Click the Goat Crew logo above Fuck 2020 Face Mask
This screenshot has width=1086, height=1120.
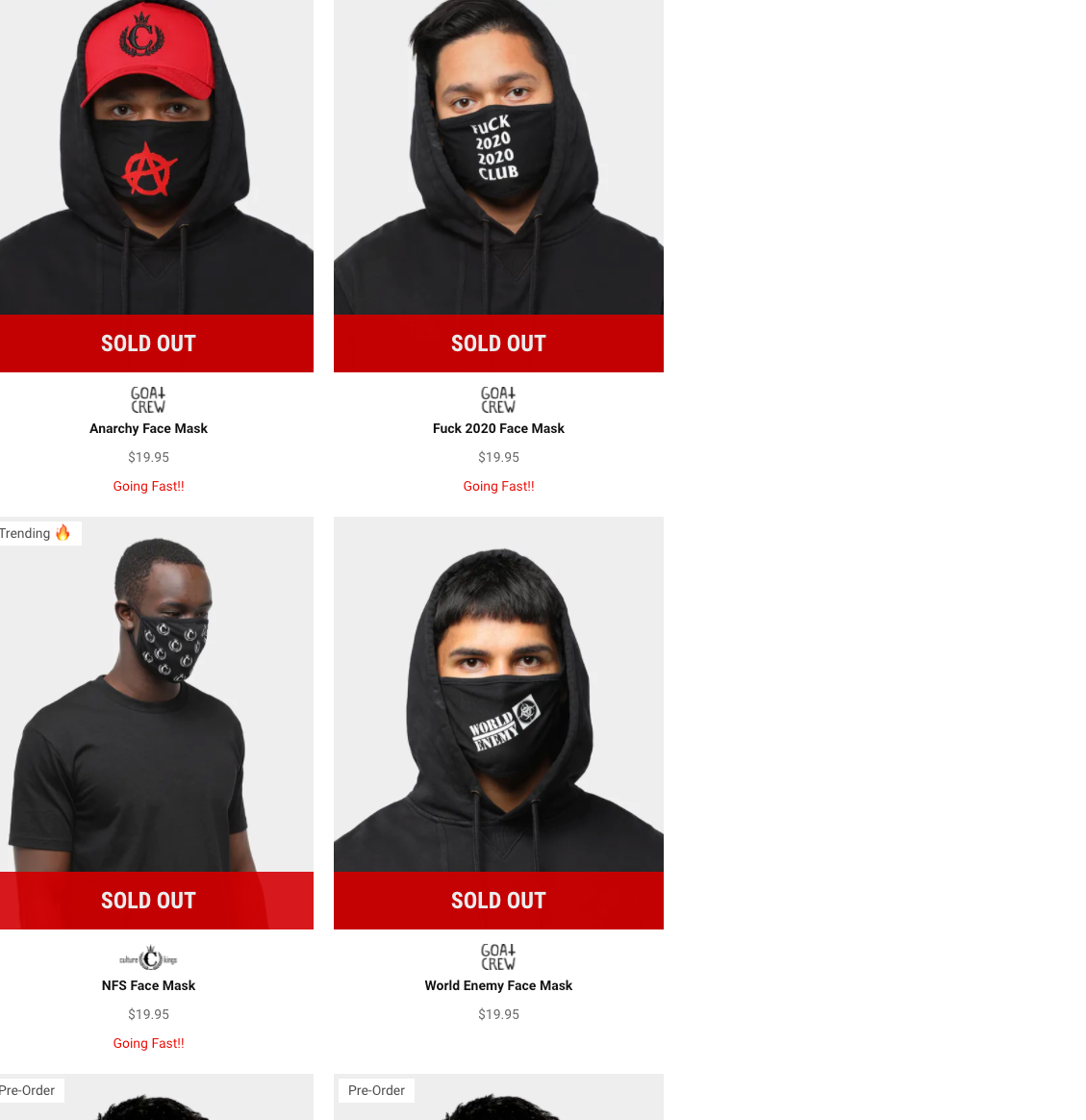click(x=498, y=400)
